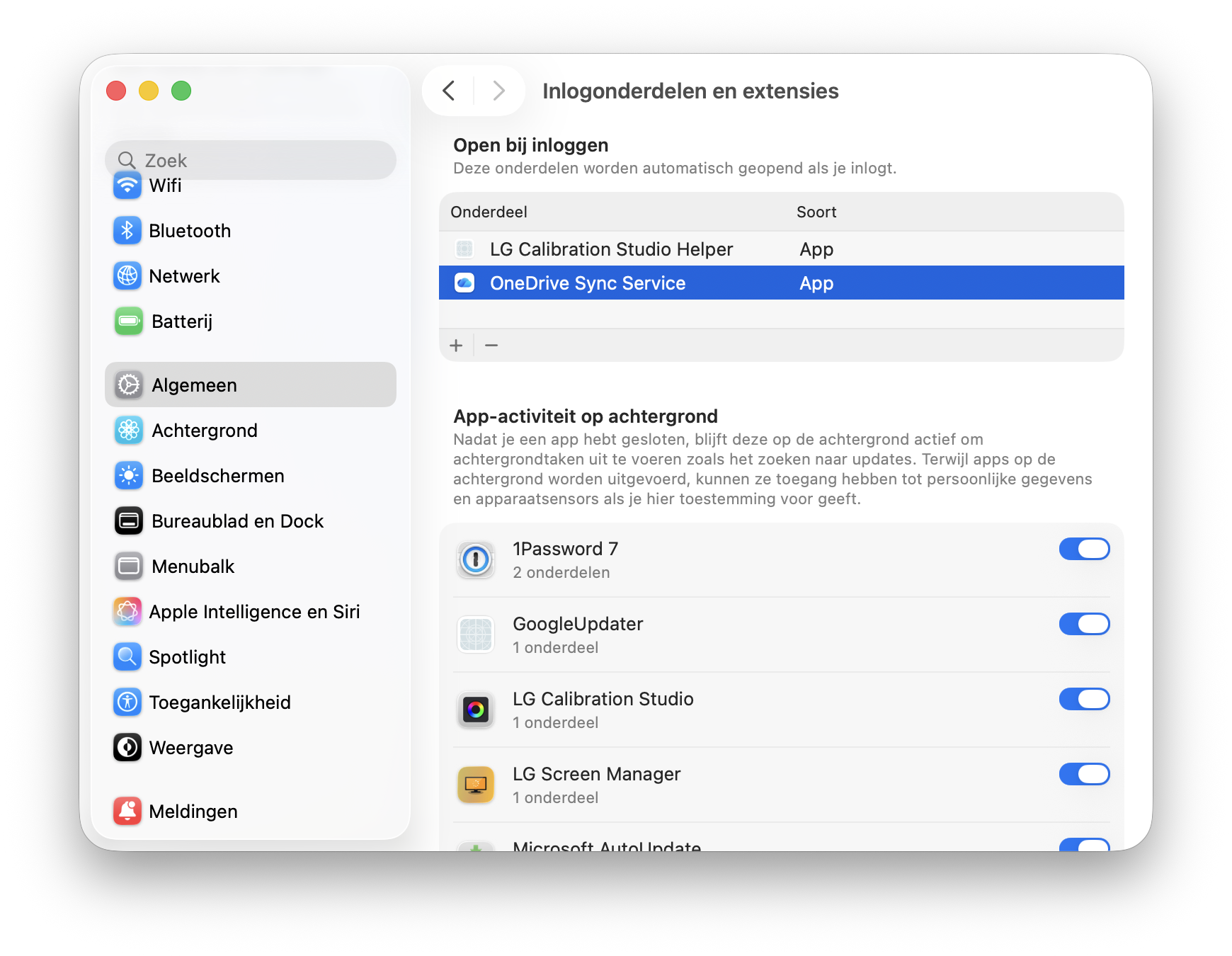The height and width of the screenshot is (956, 1232).
Task: Click the Spotlight magnifier icon
Action: (x=127, y=657)
